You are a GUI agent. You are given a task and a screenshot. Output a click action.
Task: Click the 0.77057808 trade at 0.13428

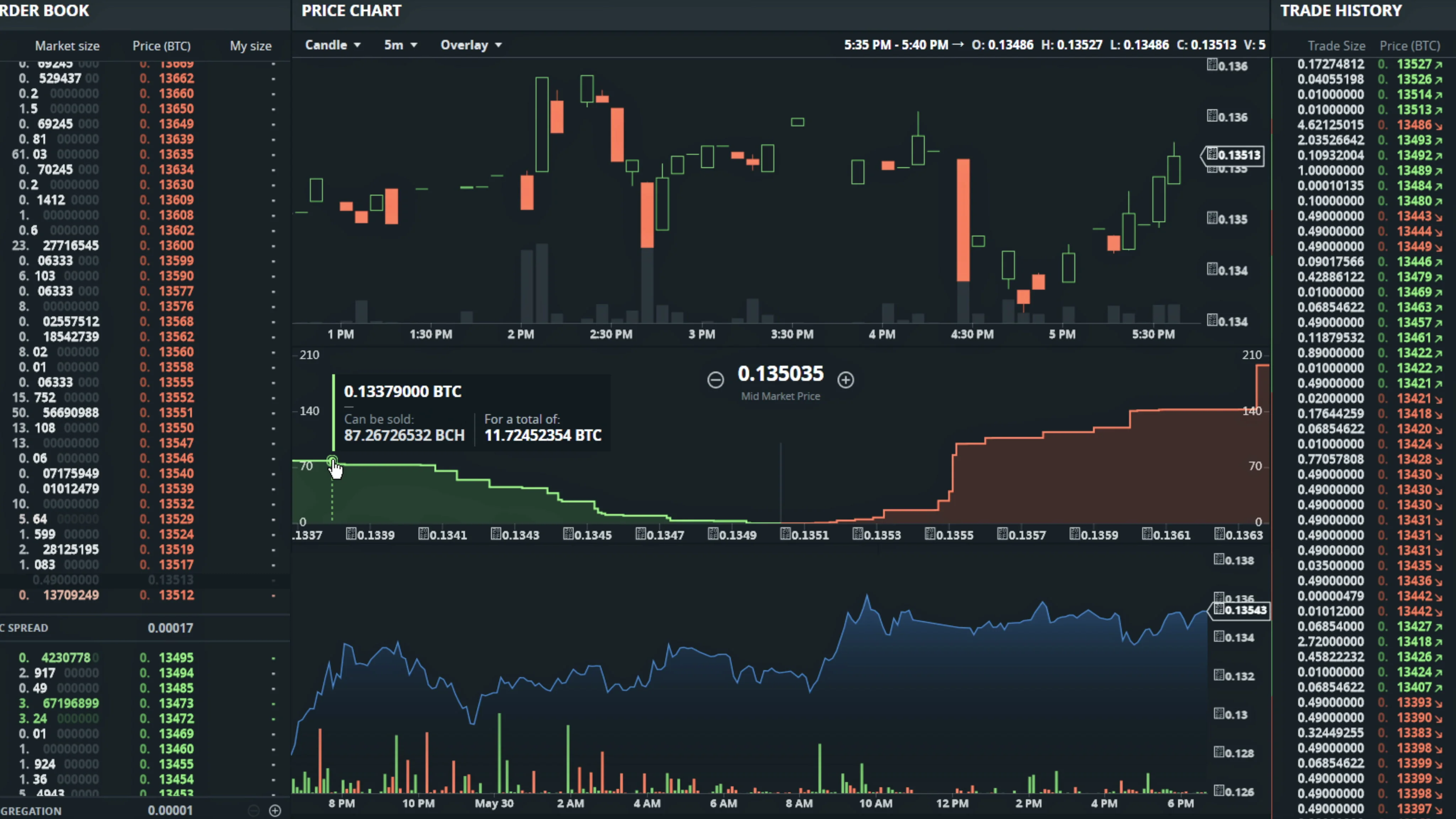coord(1364,460)
